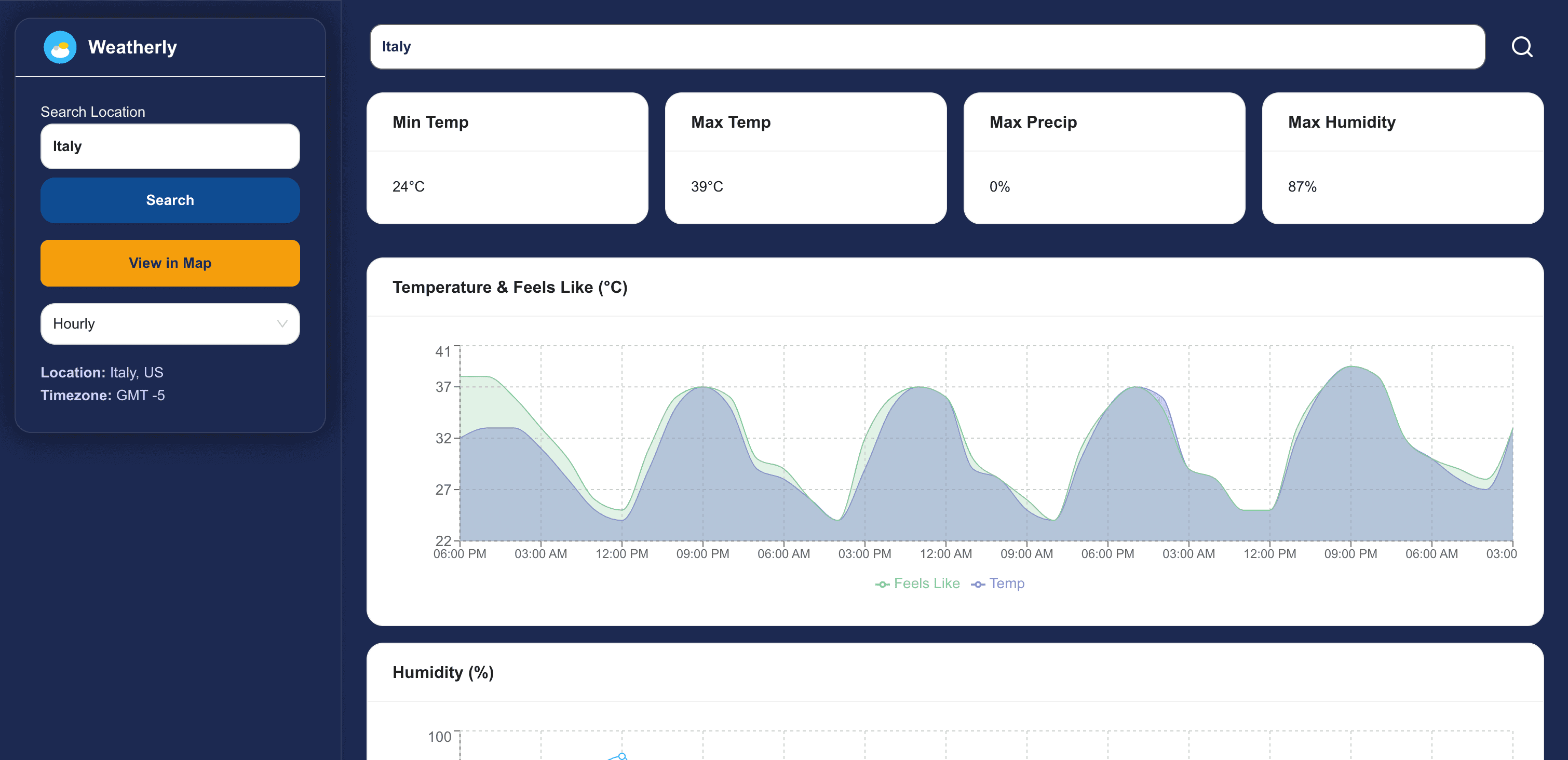Click View in Map
Viewport: 1568px width, 760px height.
tap(170, 263)
